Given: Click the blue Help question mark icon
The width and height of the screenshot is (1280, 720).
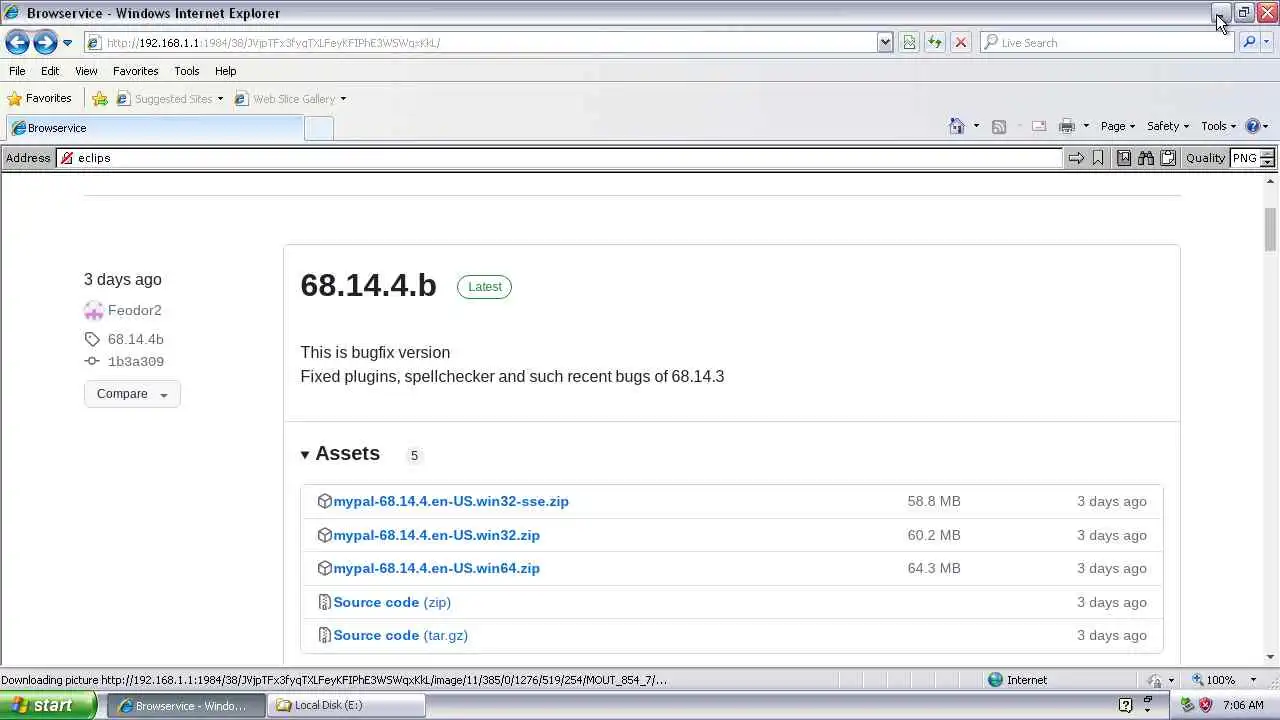Looking at the screenshot, I should pyautogui.click(x=1252, y=126).
